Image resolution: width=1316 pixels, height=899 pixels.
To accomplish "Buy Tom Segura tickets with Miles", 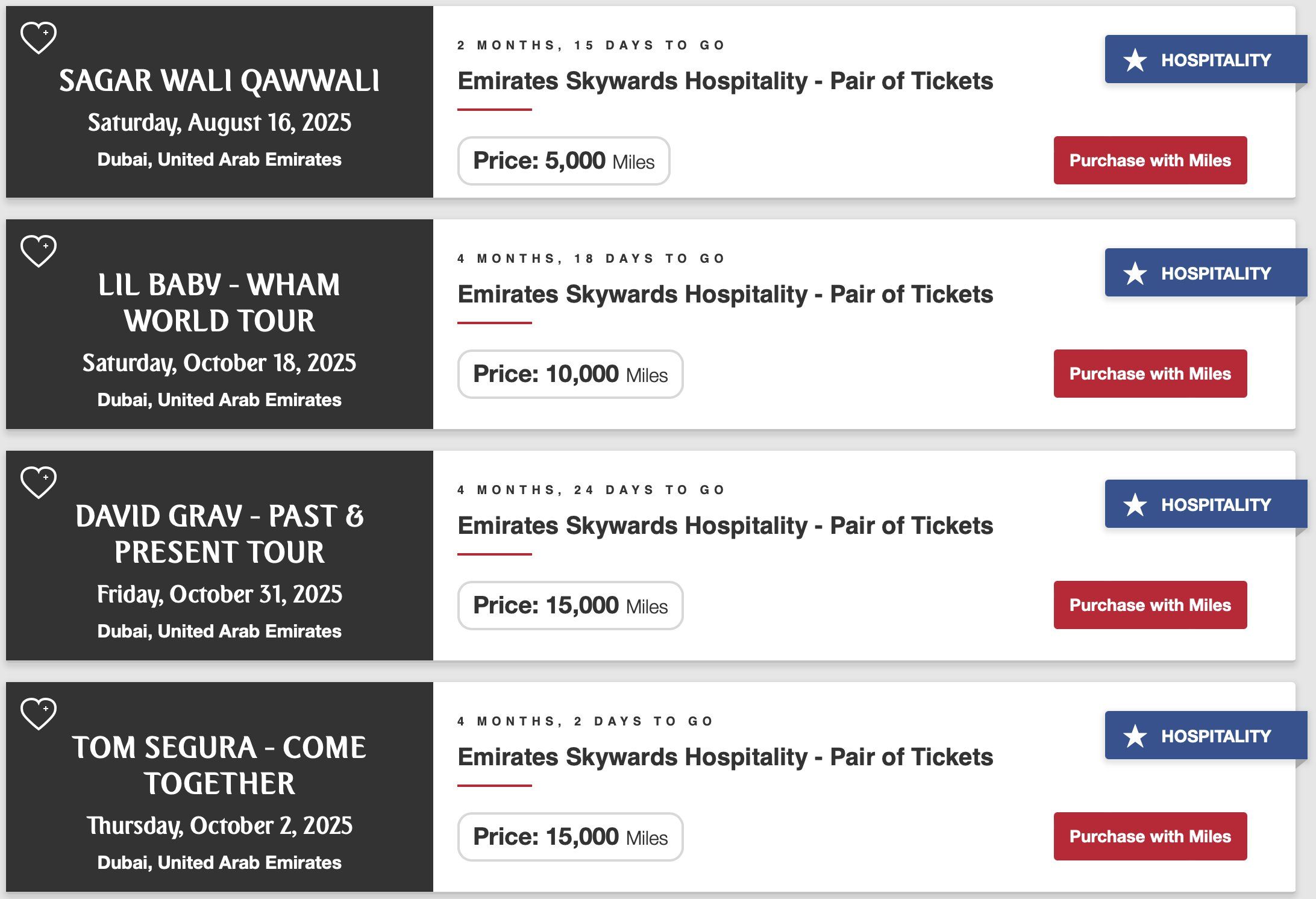I will [1150, 836].
